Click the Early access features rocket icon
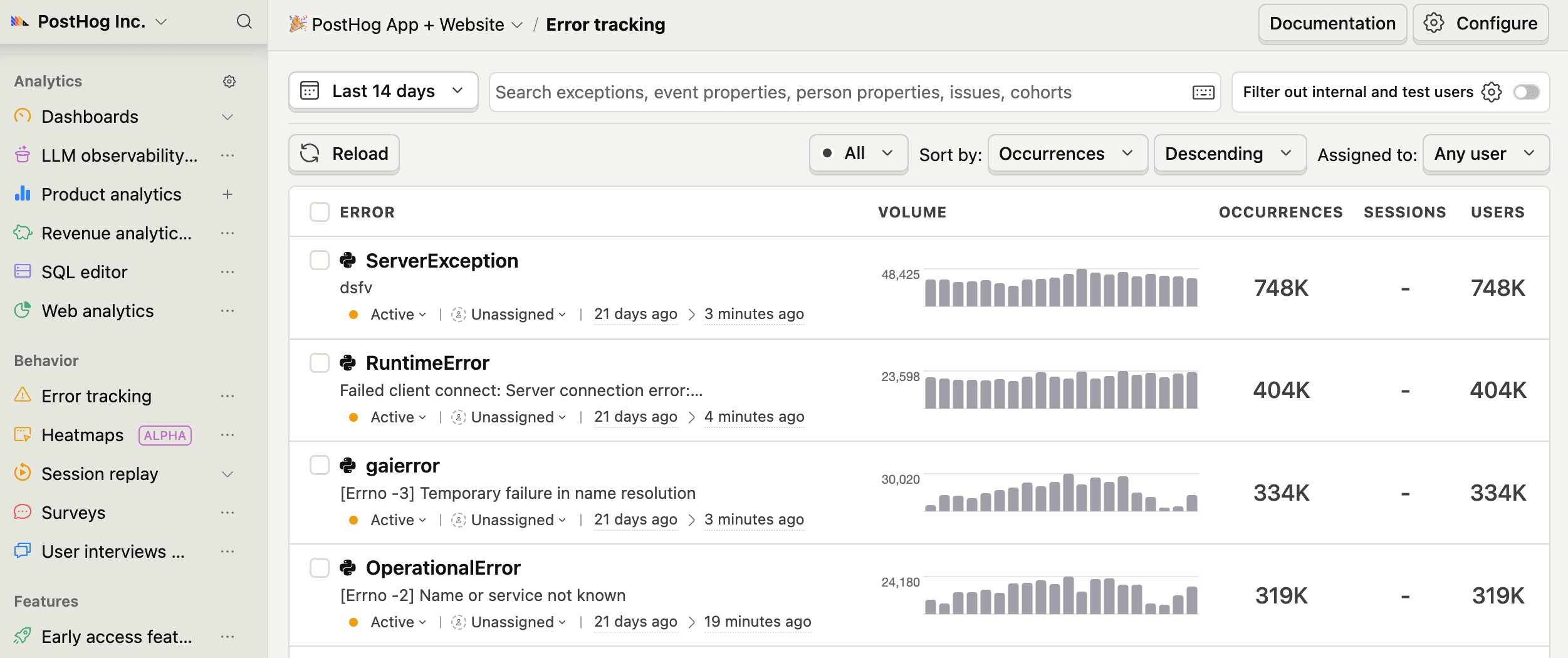 point(23,636)
